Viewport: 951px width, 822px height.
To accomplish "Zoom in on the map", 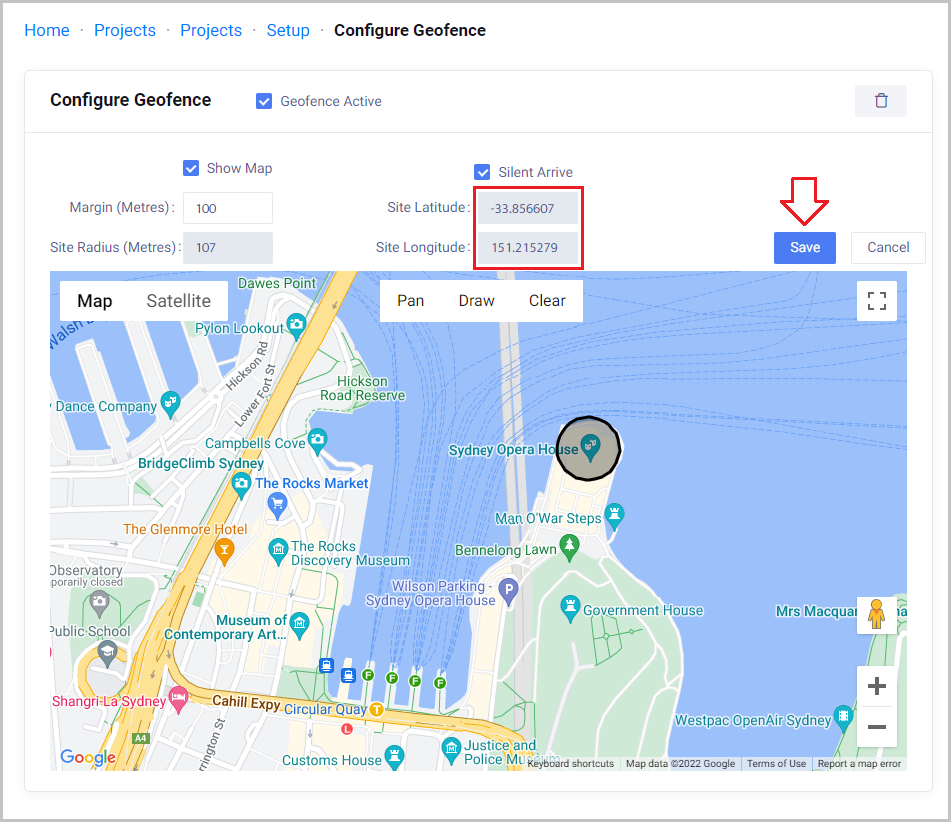I will [876, 686].
